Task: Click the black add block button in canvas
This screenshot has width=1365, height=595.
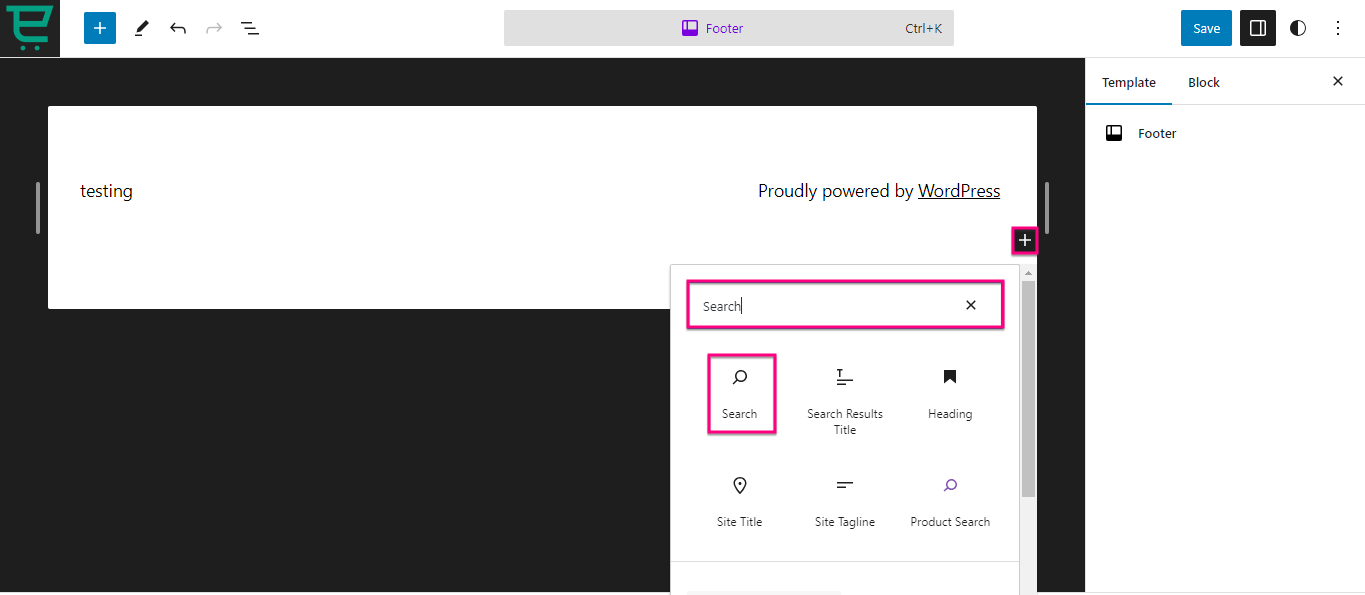Action: click(1024, 240)
